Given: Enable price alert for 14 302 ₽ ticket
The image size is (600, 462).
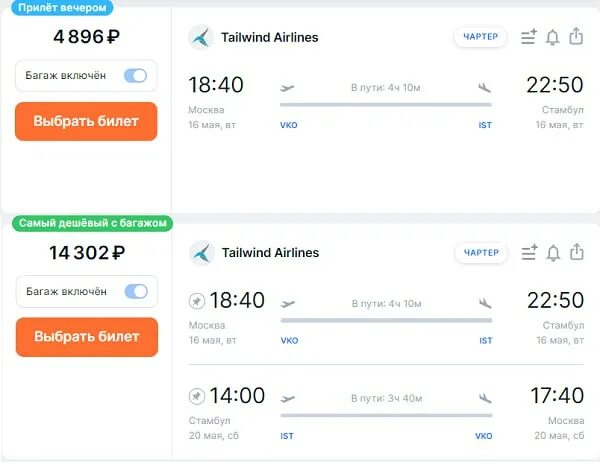Looking at the screenshot, I should tap(552, 253).
